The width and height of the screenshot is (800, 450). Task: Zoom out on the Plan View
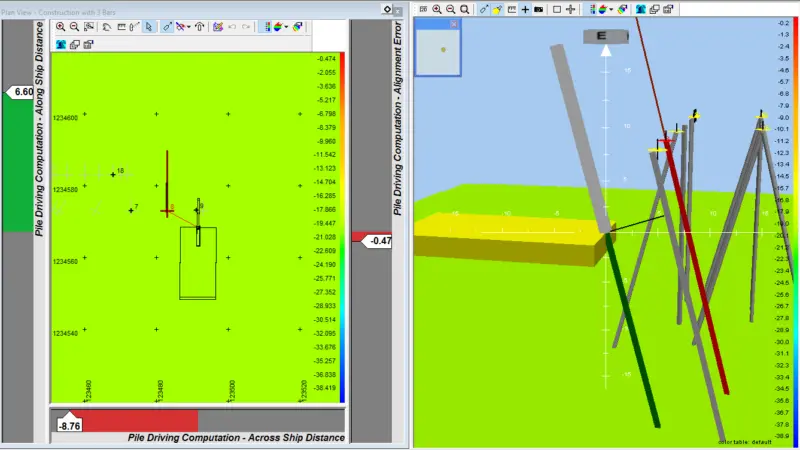click(x=74, y=27)
